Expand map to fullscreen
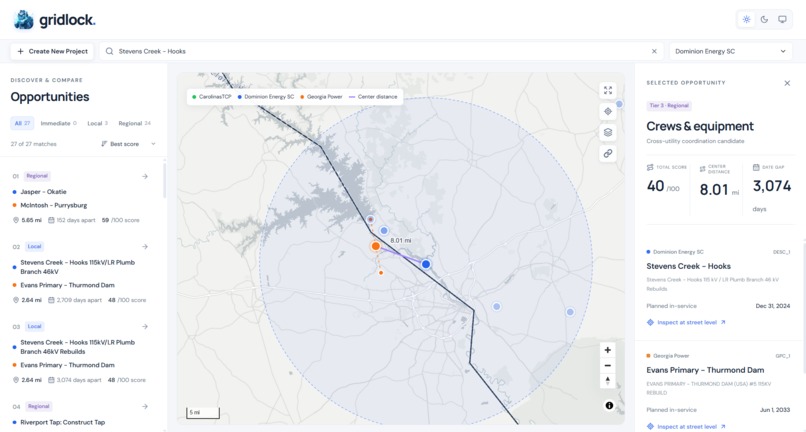Image resolution: width=806 pixels, height=432 pixels. coord(608,91)
